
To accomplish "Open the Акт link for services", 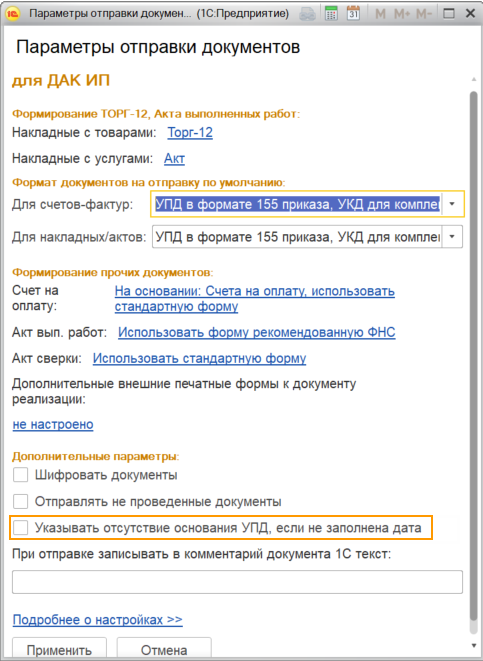I will (174, 159).
